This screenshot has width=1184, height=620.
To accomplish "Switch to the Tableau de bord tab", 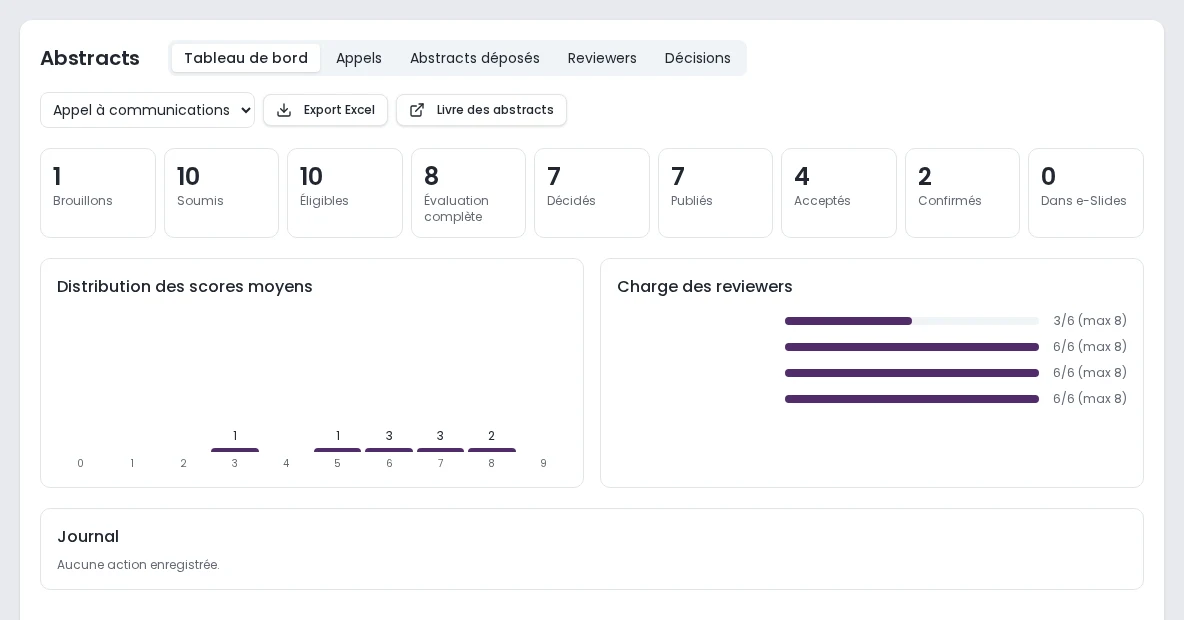I will coord(245,58).
